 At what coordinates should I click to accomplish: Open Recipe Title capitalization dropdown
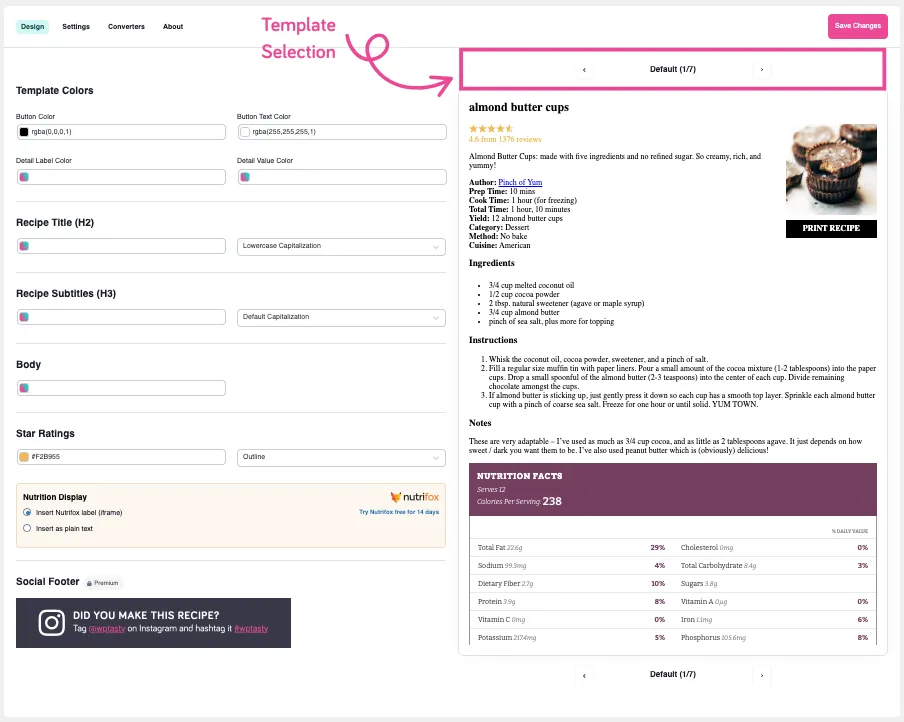tap(341, 246)
